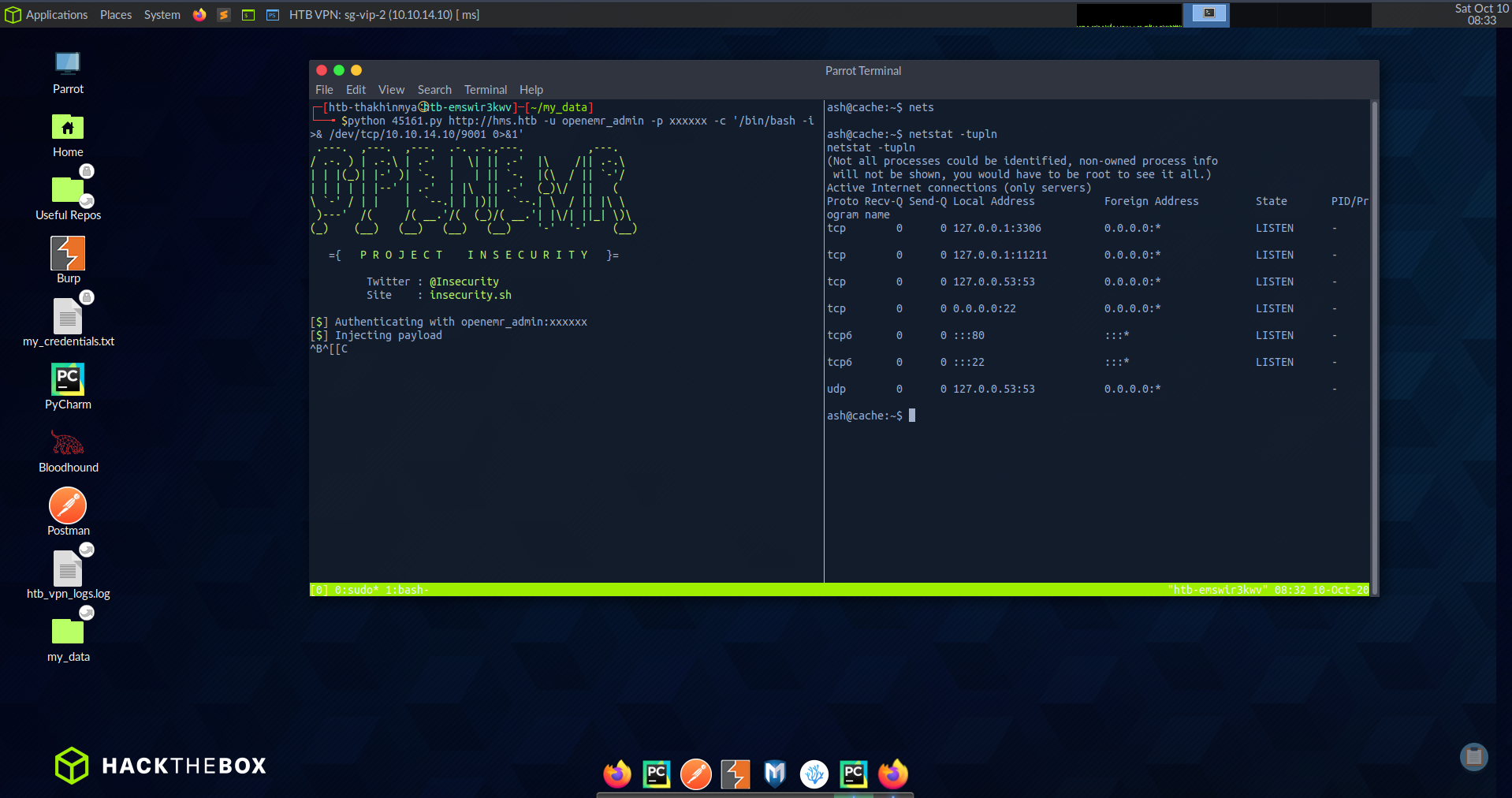Screen dimensions: 1512x798
Task: Click HTB VPN status text in panel
Action: coord(384,14)
